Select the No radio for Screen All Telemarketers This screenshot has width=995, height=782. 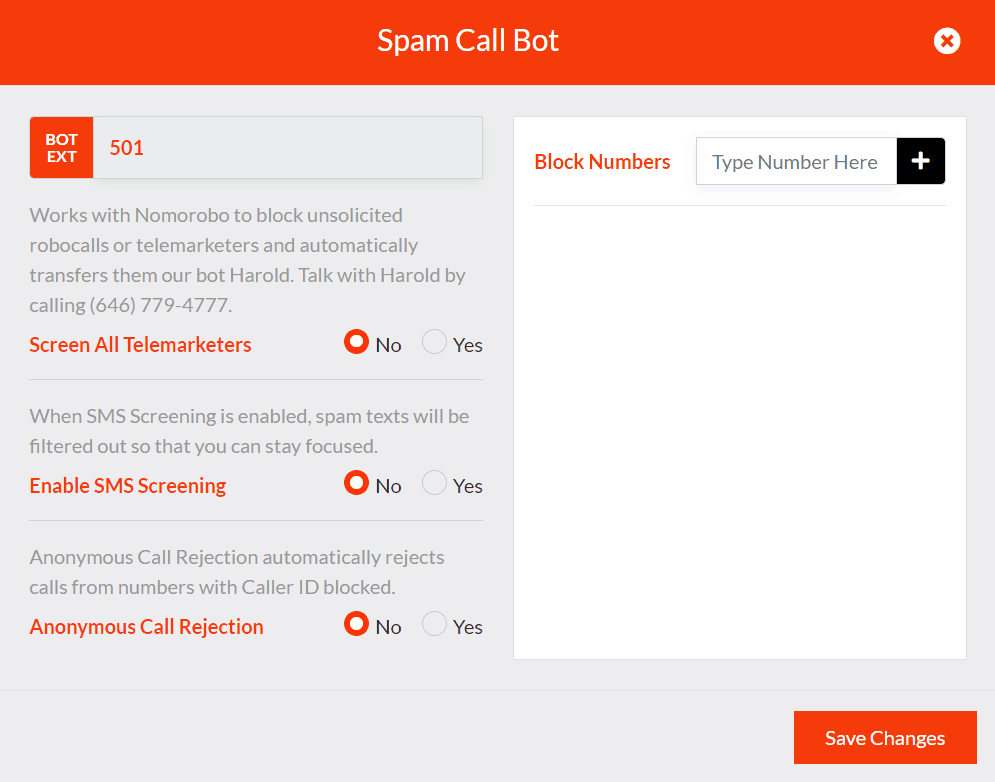(x=356, y=341)
